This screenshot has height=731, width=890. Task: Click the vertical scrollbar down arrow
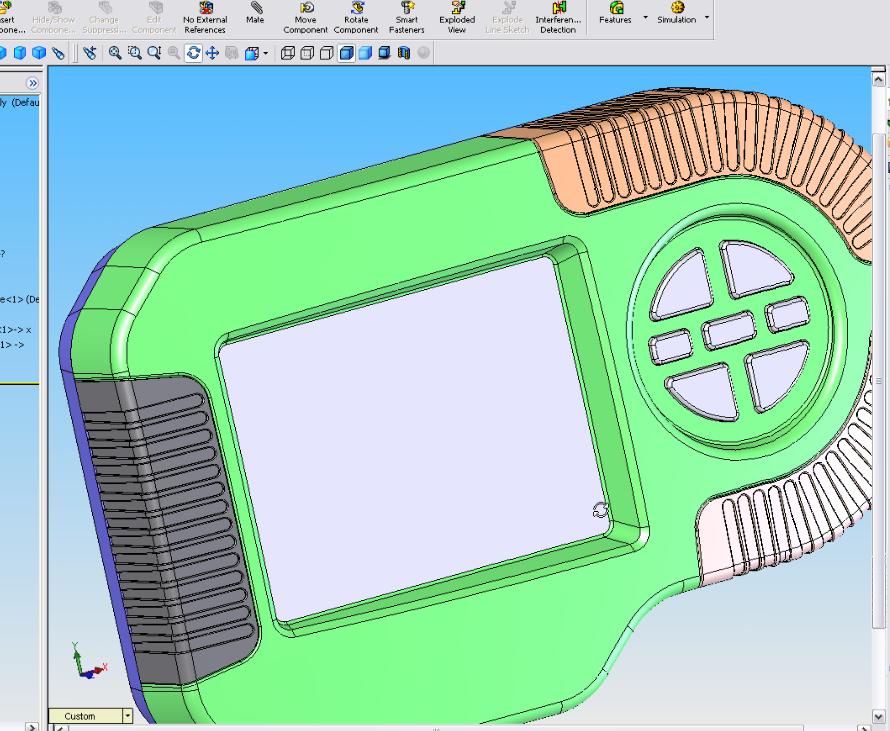pyautogui.click(x=879, y=716)
